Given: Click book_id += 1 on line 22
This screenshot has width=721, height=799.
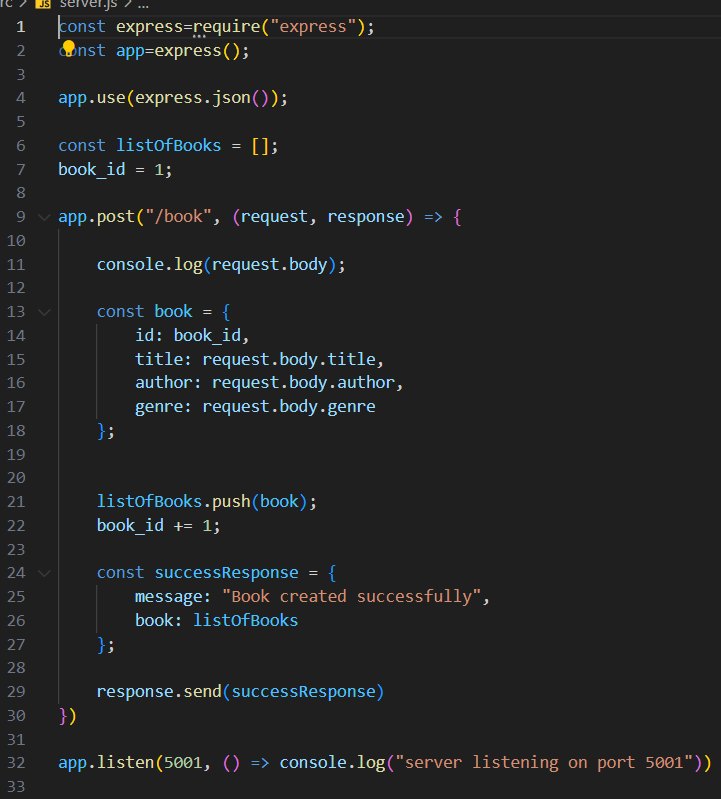Looking at the screenshot, I should point(153,525).
